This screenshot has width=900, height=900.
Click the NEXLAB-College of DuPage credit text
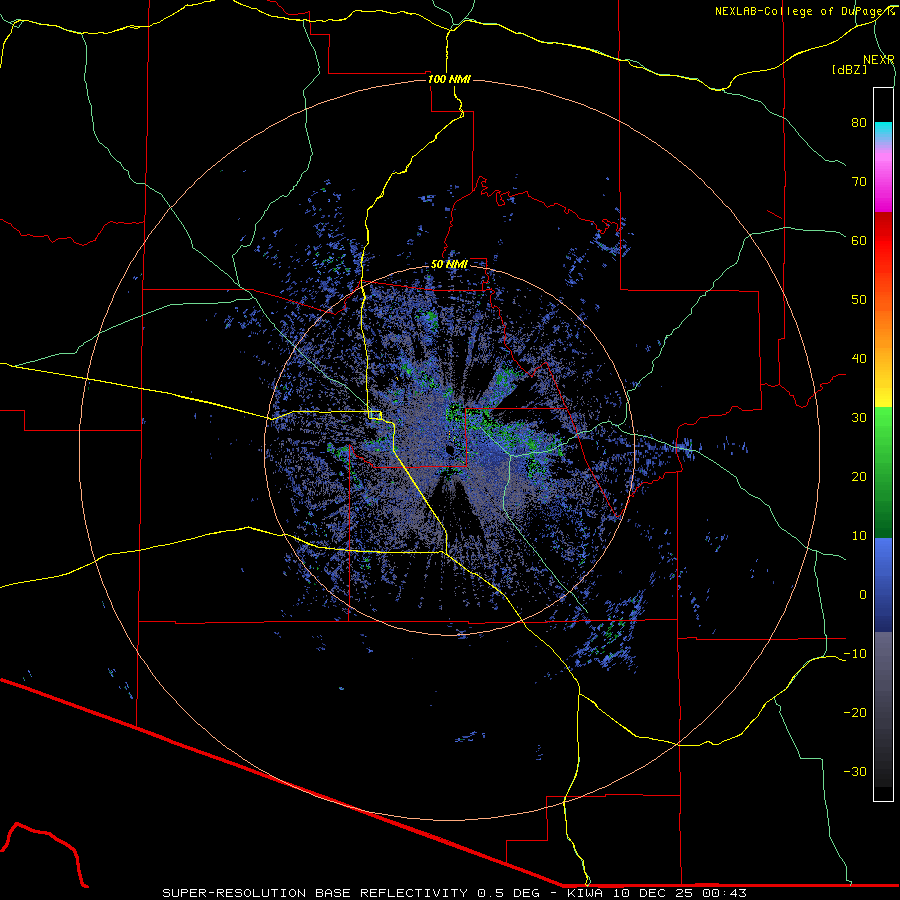(x=804, y=11)
